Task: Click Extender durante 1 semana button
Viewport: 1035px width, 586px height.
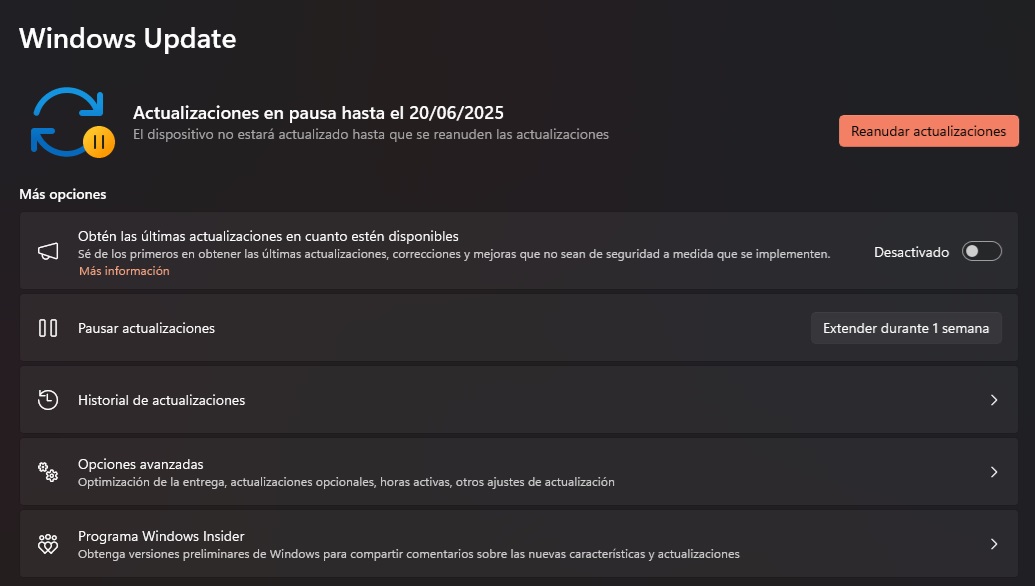Action: [x=906, y=328]
